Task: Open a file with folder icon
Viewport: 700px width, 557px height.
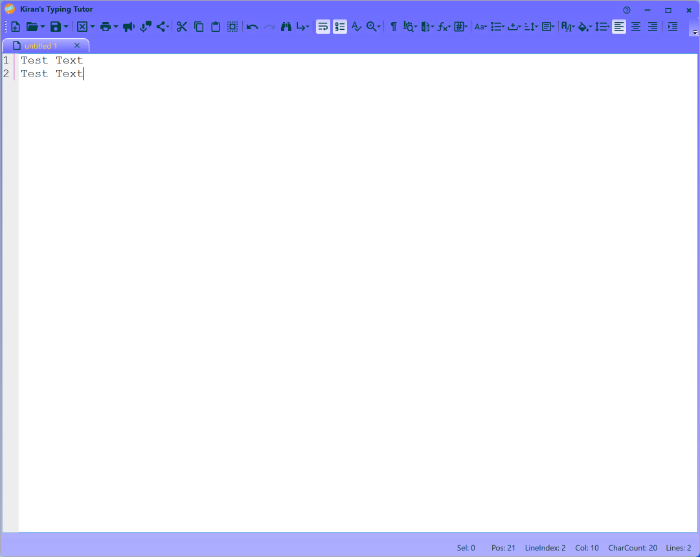Action: pyautogui.click(x=32, y=27)
